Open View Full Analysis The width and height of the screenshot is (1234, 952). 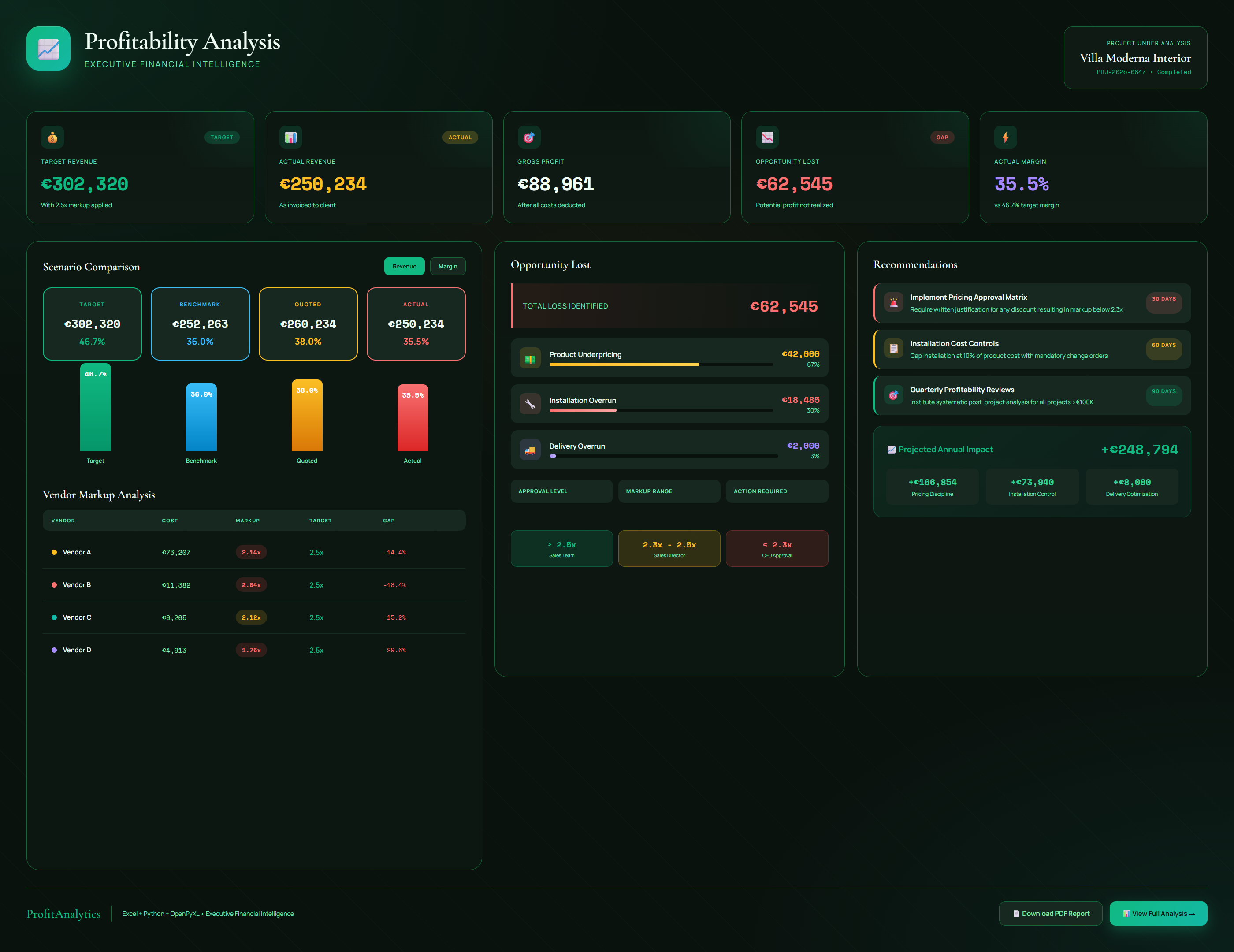pyautogui.click(x=1158, y=913)
